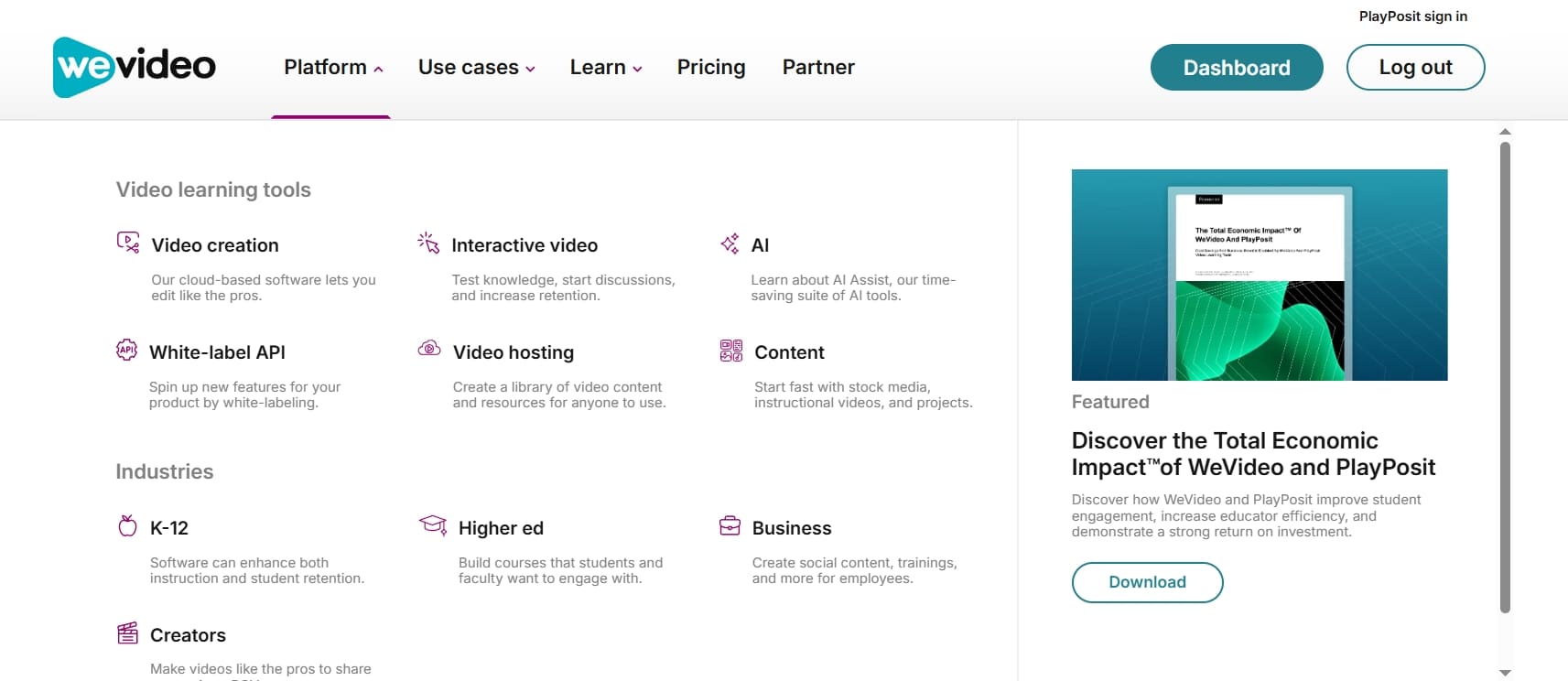This screenshot has height=681, width=1568.
Task: Expand the Use cases chevron
Action: pos(530,69)
